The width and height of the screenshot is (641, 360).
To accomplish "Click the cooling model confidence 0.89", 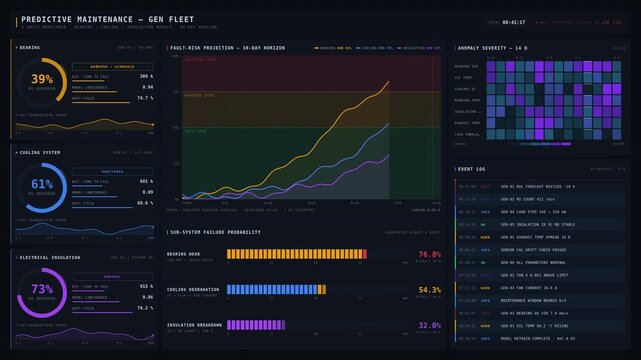I will 148,192.
